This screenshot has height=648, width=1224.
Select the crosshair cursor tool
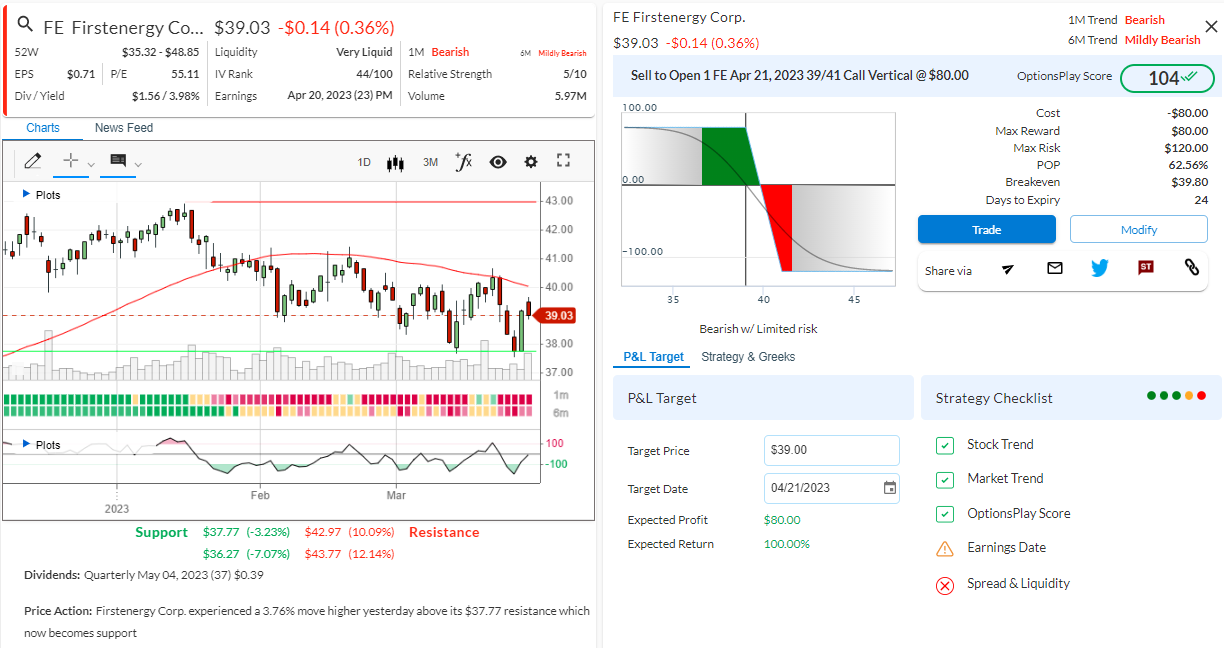(71, 161)
